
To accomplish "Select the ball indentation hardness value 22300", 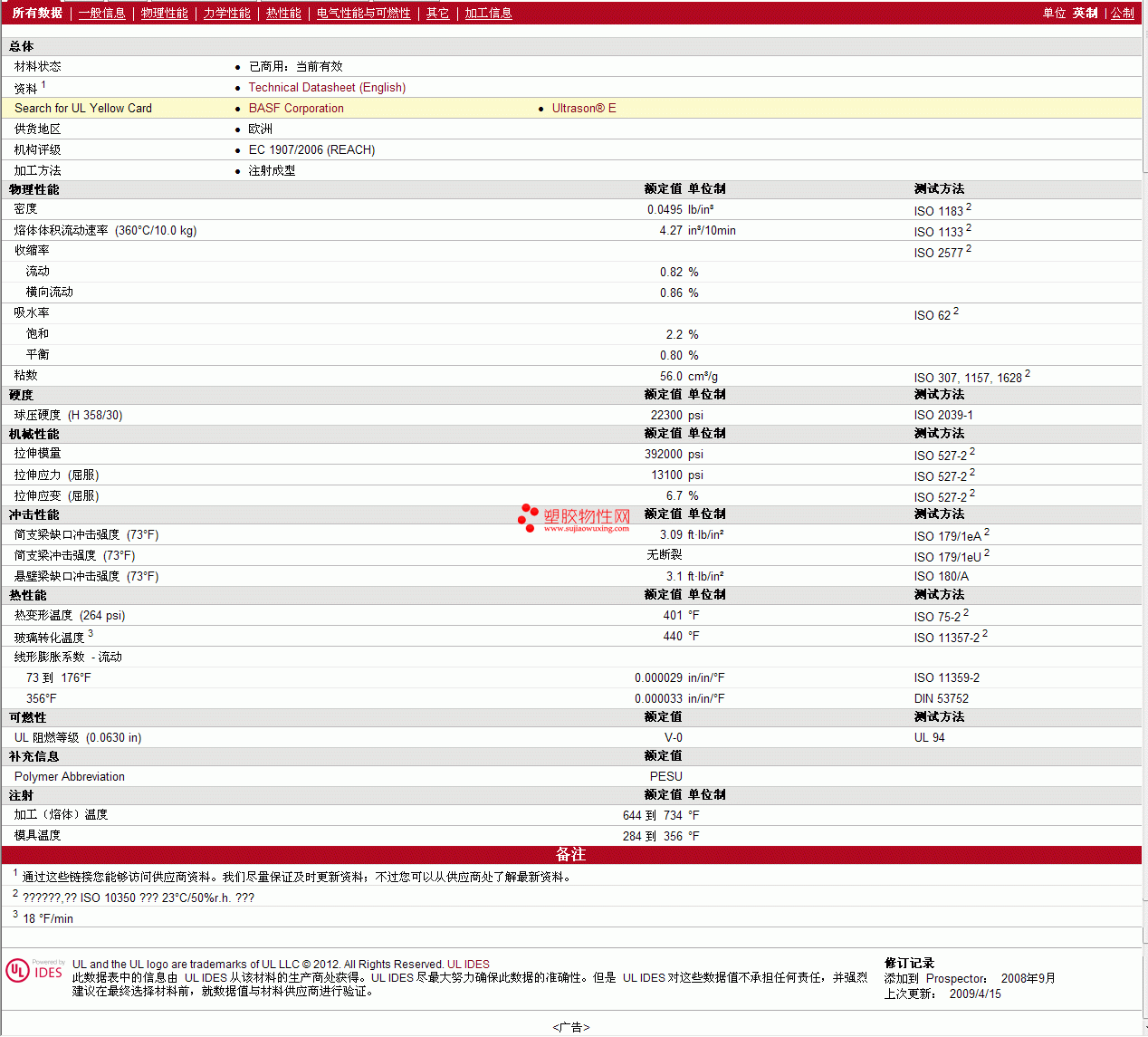I will point(666,415).
